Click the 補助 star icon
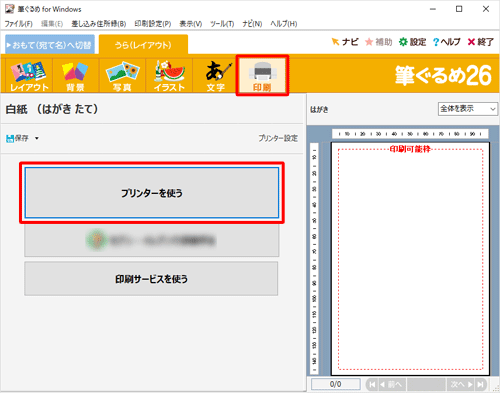This screenshot has height=393, width=500. pos(379,42)
